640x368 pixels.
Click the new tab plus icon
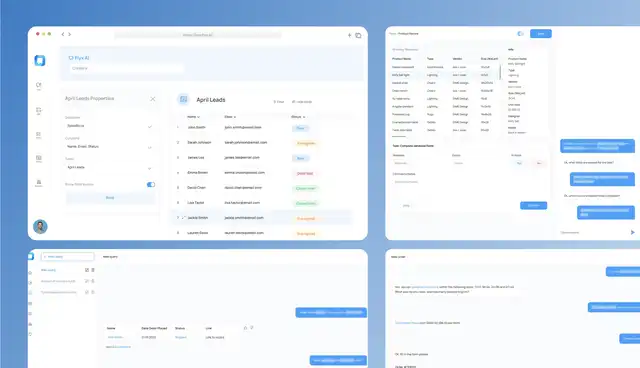[349, 35]
